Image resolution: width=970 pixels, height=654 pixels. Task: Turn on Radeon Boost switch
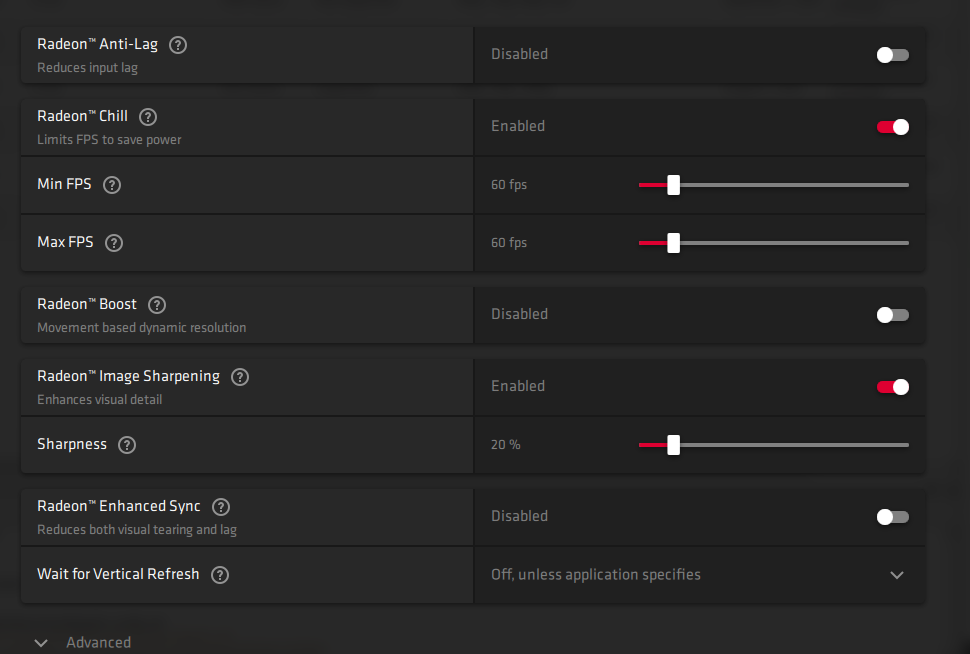tap(893, 315)
